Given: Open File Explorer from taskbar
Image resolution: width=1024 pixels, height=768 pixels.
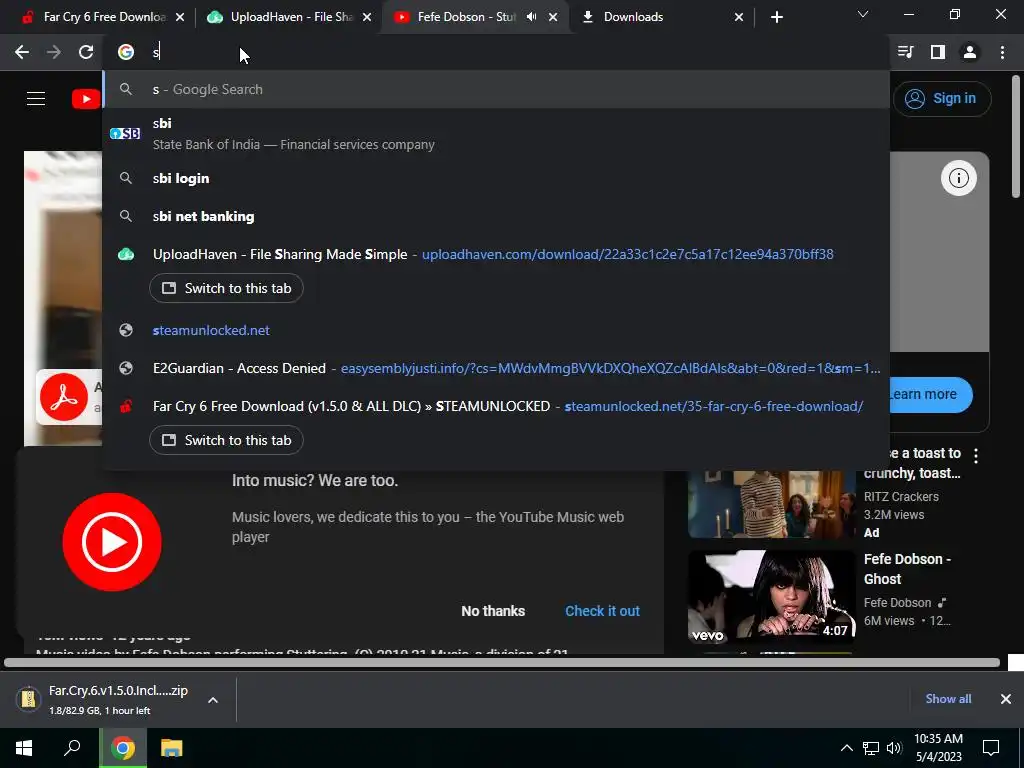Looking at the screenshot, I should (172, 748).
